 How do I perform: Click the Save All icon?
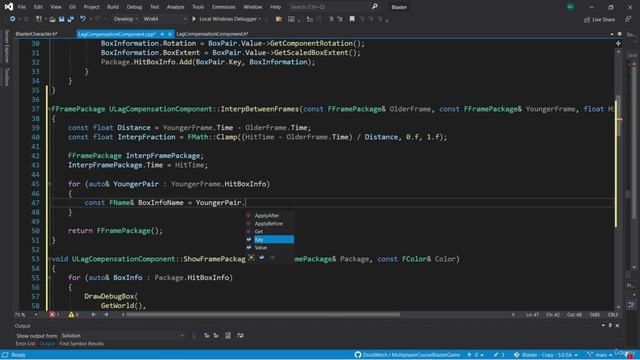click(70, 19)
